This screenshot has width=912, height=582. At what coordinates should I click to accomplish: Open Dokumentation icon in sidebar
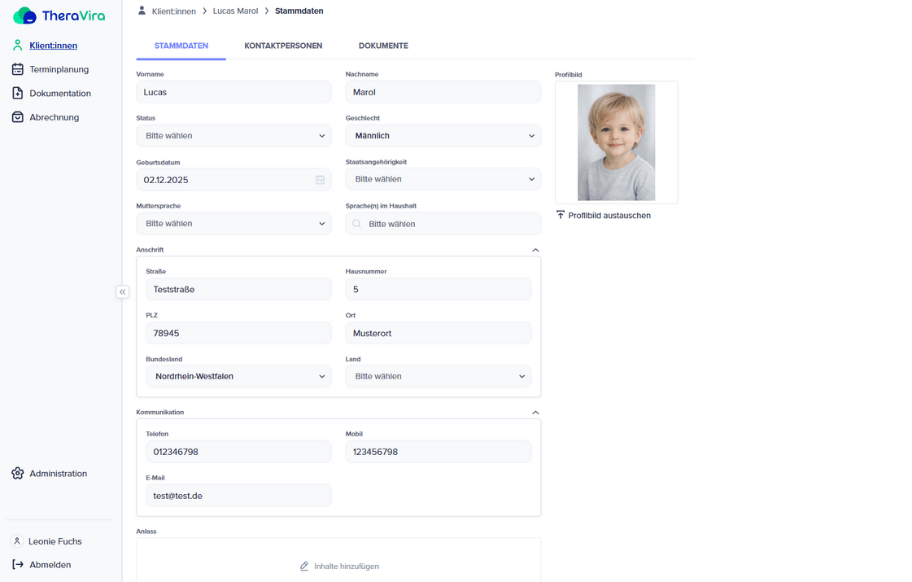18,93
